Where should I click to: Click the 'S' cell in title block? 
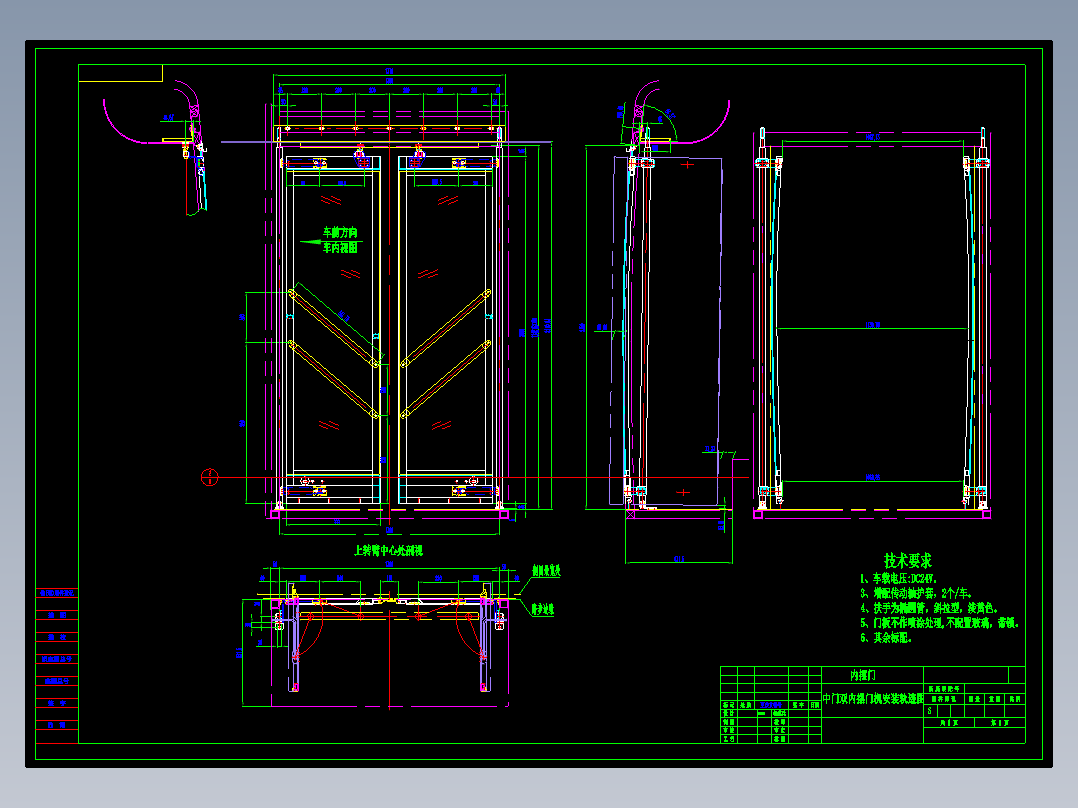coord(930,711)
